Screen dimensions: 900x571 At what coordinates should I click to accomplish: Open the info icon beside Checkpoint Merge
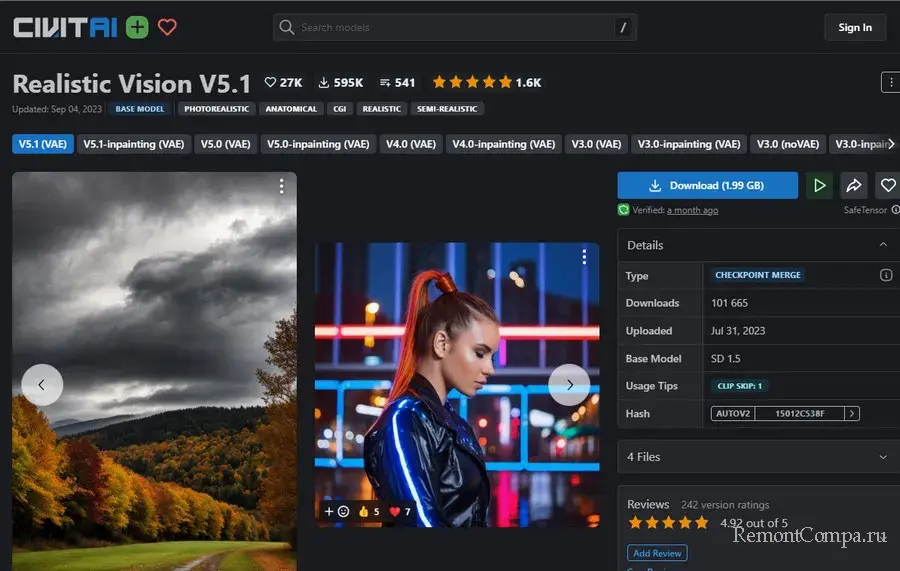tap(885, 275)
